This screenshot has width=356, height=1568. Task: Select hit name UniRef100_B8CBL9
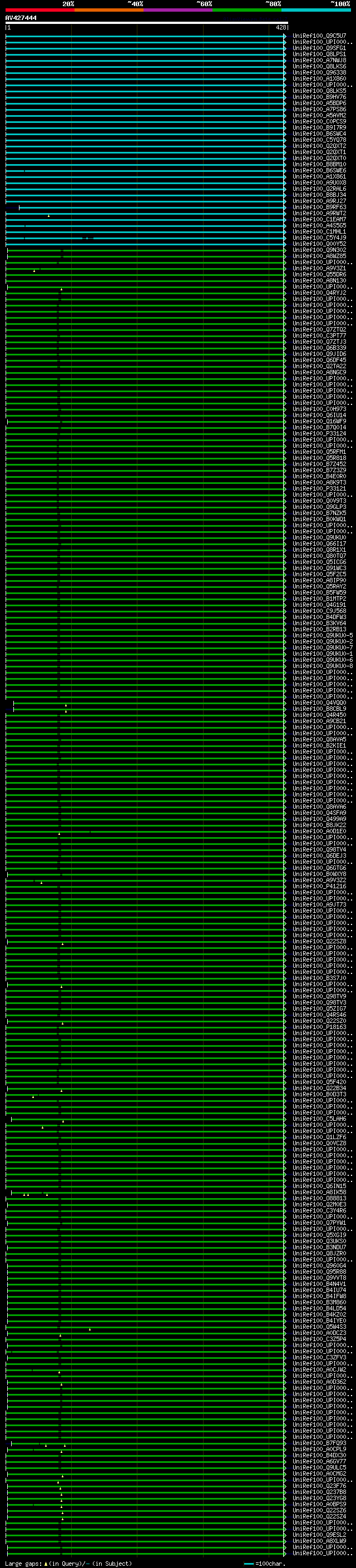tap(319, 709)
